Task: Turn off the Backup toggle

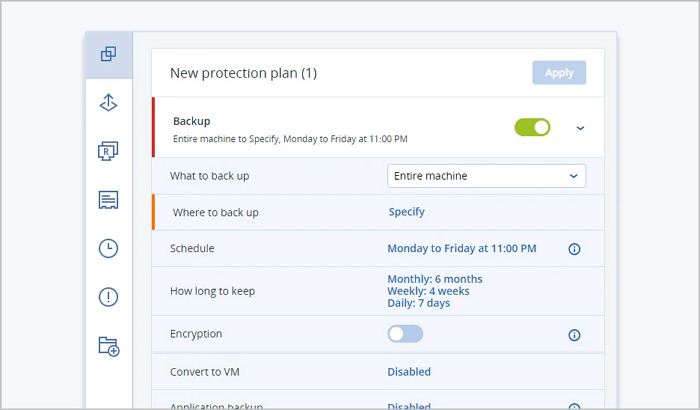Action: (x=532, y=128)
